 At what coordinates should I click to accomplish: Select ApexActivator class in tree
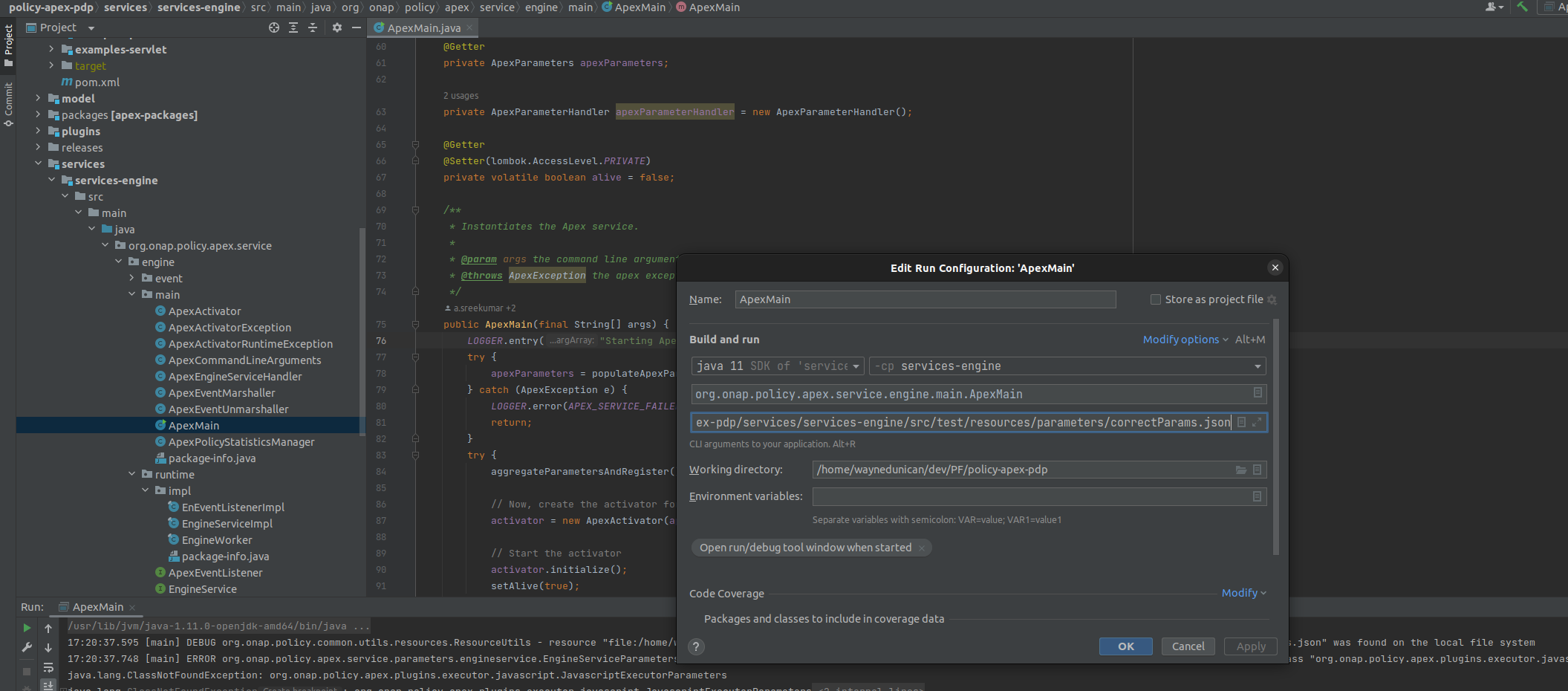click(x=205, y=311)
